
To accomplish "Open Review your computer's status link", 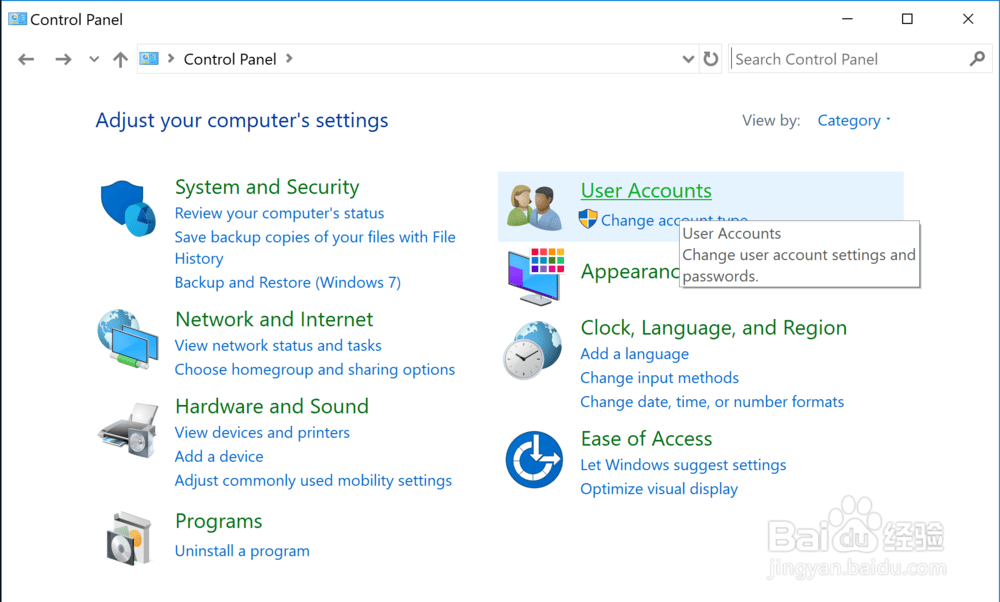I will point(279,213).
